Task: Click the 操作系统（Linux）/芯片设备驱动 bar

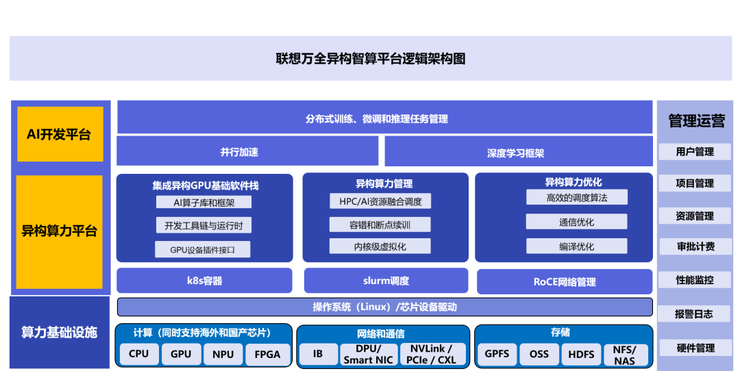Action: point(385,307)
